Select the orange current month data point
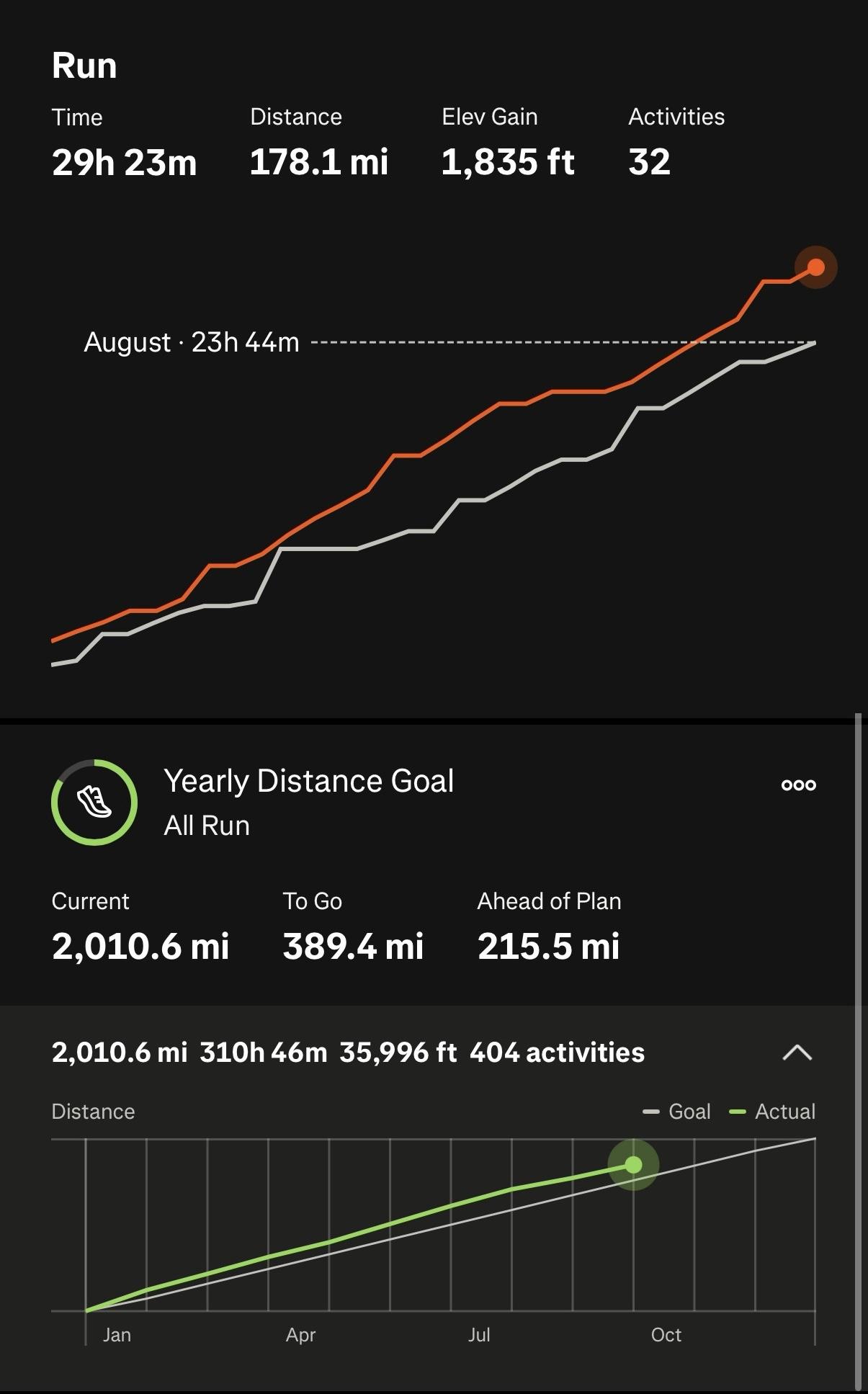Image resolution: width=868 pixels, height=1394 pixels. 815,267
